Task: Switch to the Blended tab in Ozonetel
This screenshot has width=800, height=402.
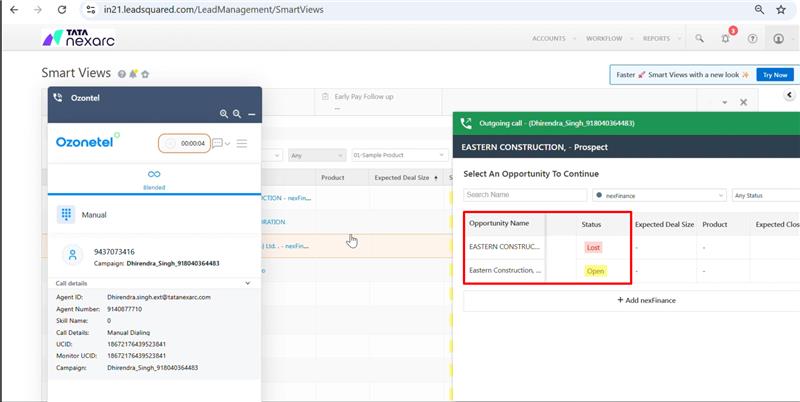Action: coord(154,178)
